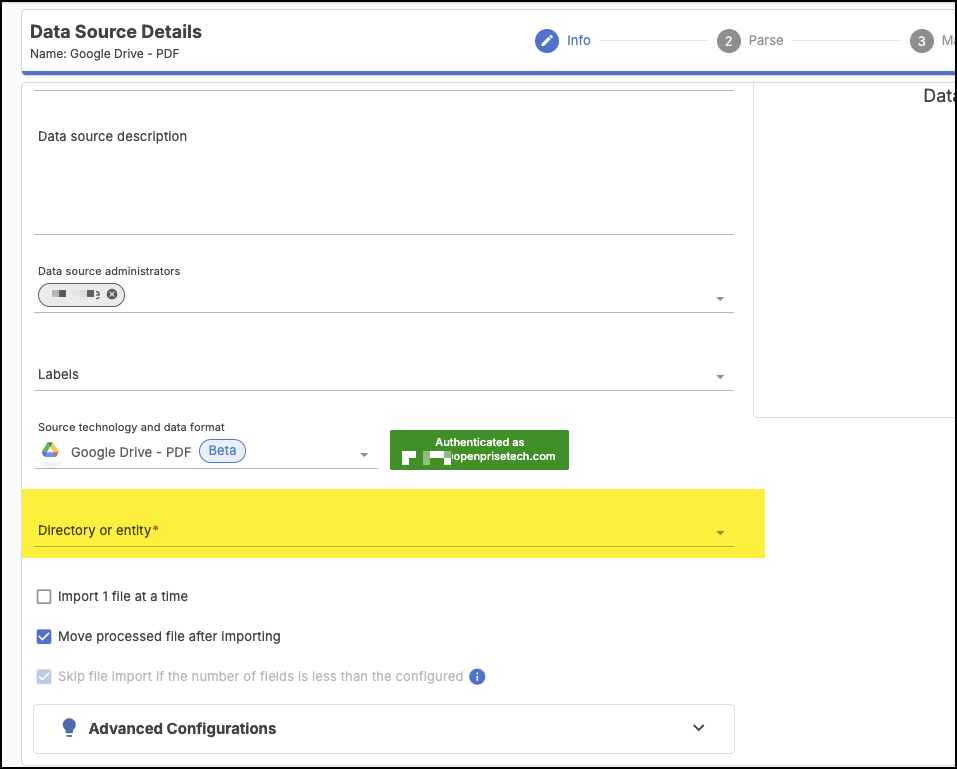Click the Authenticated as button

click(x=479, y=450)
